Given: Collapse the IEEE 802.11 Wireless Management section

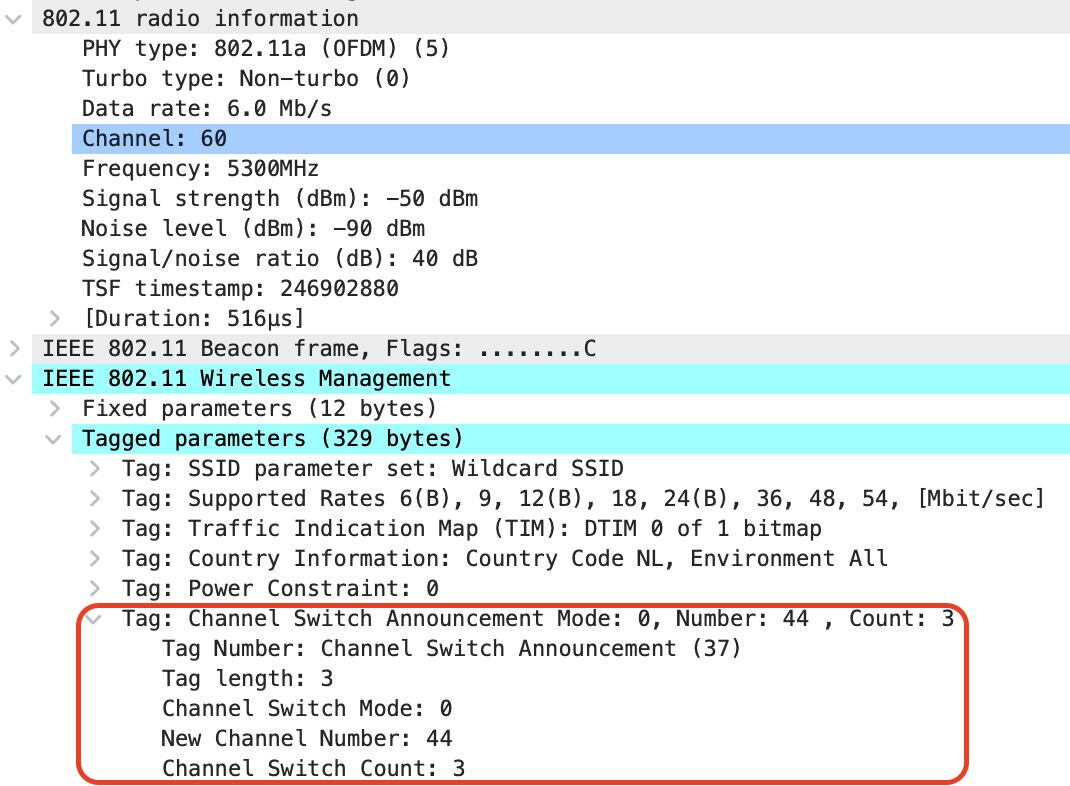Looking at the screenshot, I should (x=13, y=379).
